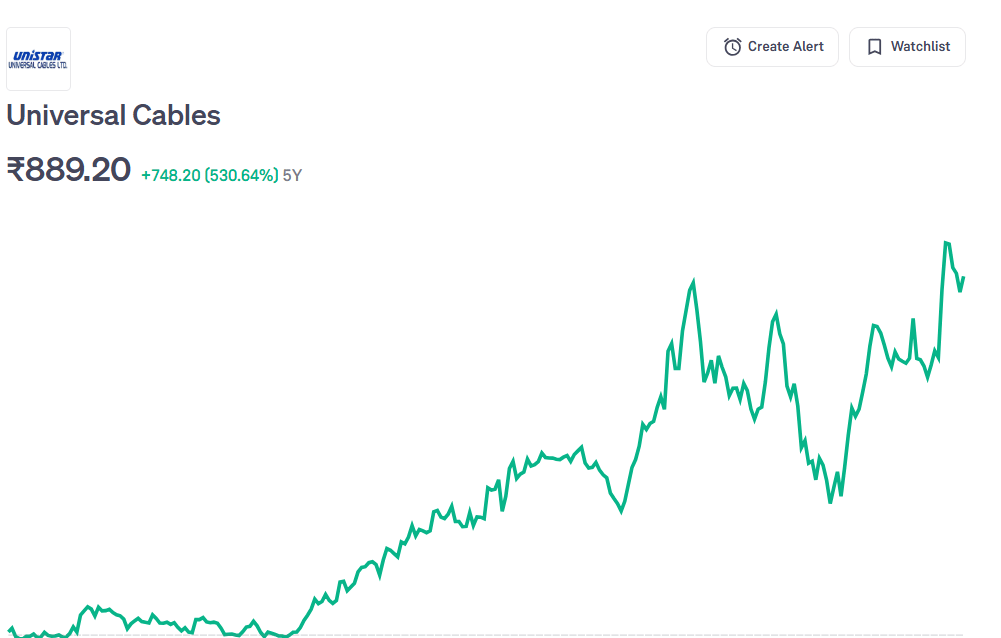Click the dashed baseline under the chart
This screenshot has height=638, width=1001.
point(500,635)
